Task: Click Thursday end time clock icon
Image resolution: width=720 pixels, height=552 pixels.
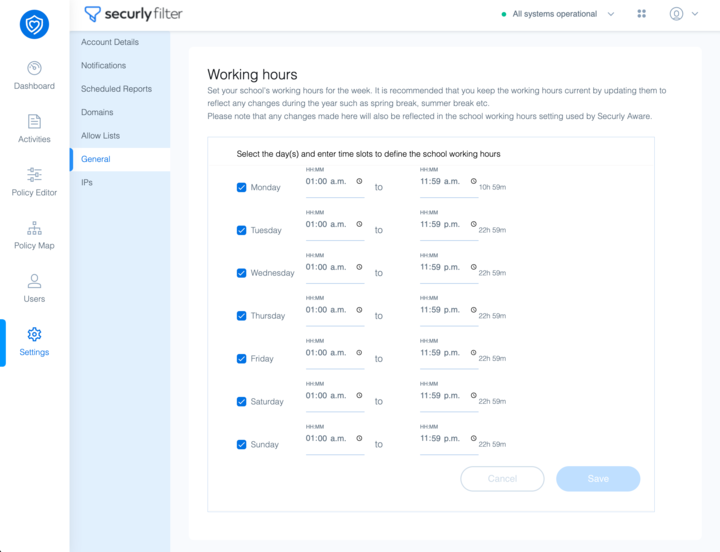Action: (473, 310)
